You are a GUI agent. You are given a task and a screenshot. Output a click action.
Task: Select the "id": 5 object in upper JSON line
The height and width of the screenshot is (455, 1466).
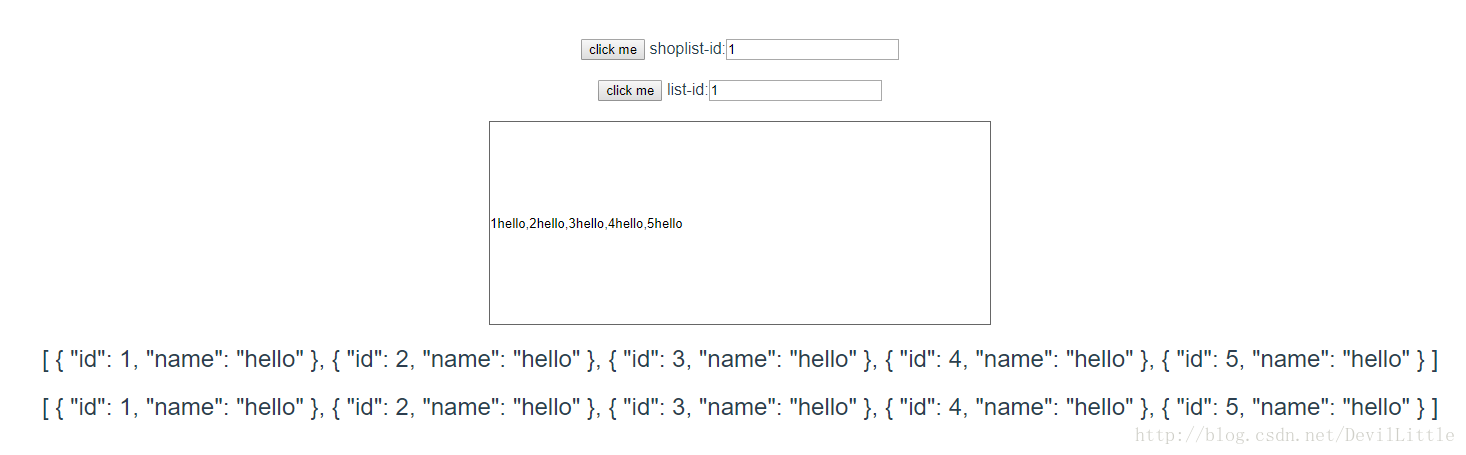point(1290,360)
